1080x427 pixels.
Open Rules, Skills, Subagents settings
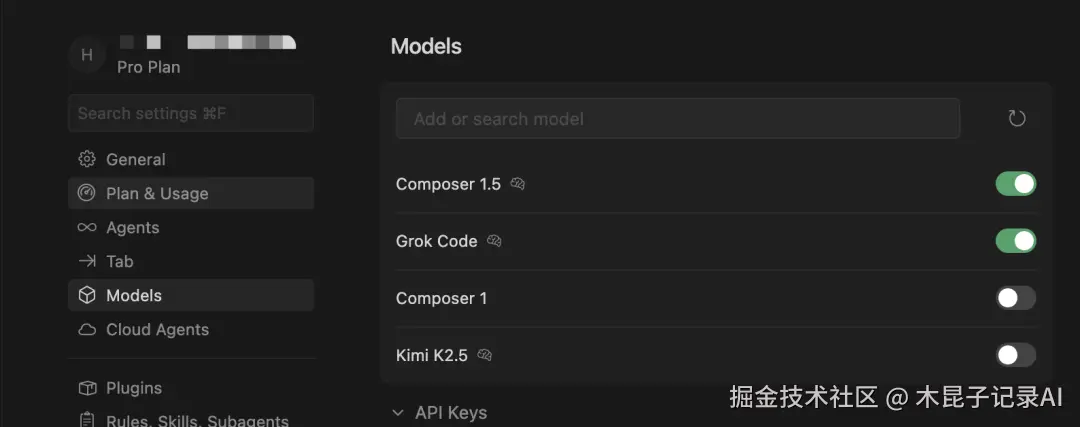tap(197, 420)
